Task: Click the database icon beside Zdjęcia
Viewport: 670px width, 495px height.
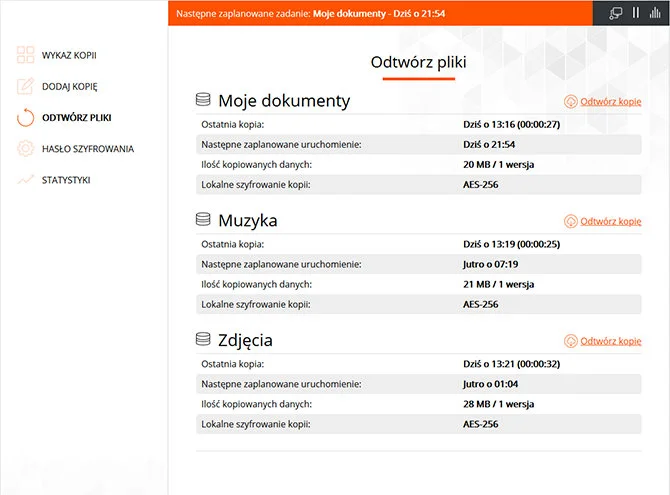Action: (204, 339)
